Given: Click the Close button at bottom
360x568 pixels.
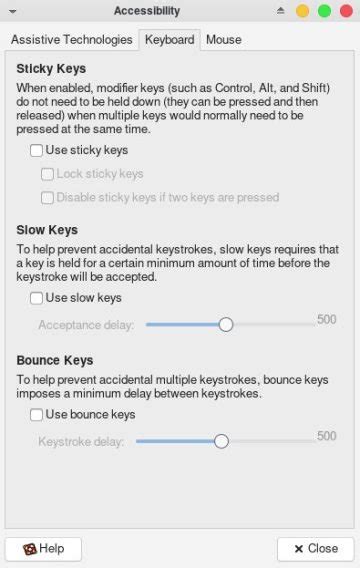Looking at the screenshot, I should pyautogui.click(x=315, y=549).
